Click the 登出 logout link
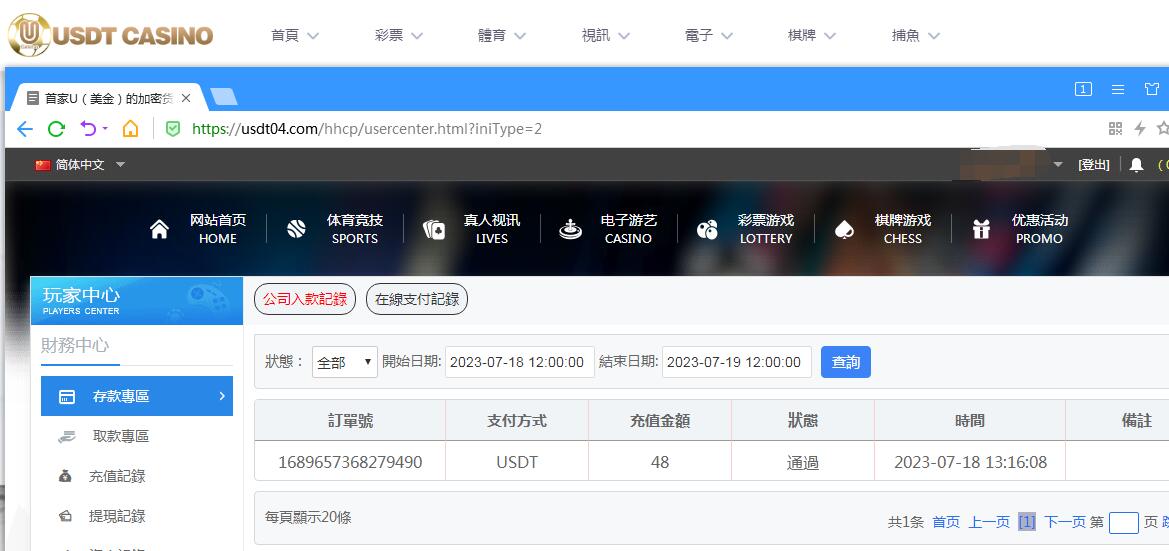The image size is (1169, 551). (1093, 165)
